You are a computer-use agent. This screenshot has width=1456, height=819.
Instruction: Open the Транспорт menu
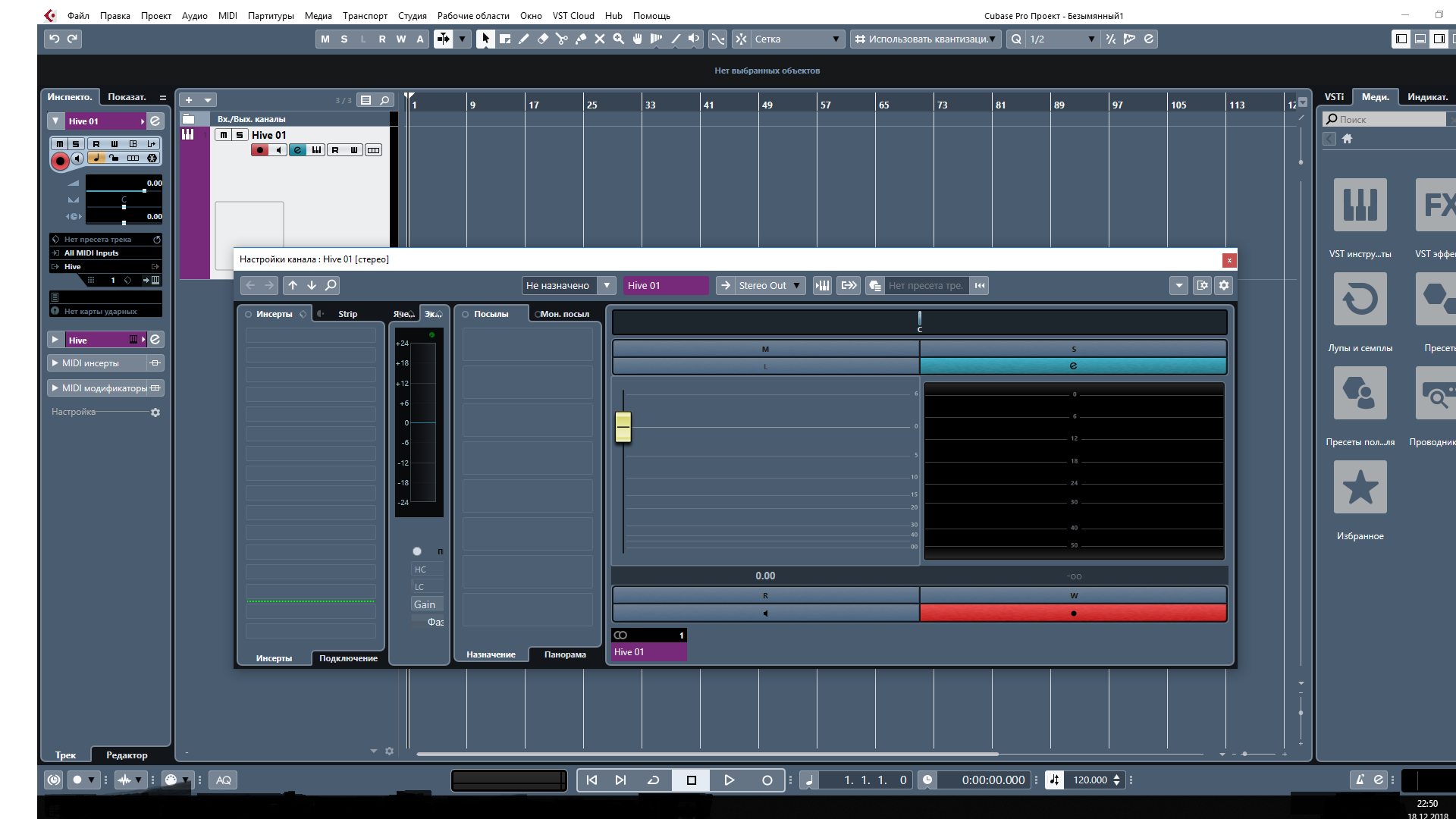pos(365,15)
